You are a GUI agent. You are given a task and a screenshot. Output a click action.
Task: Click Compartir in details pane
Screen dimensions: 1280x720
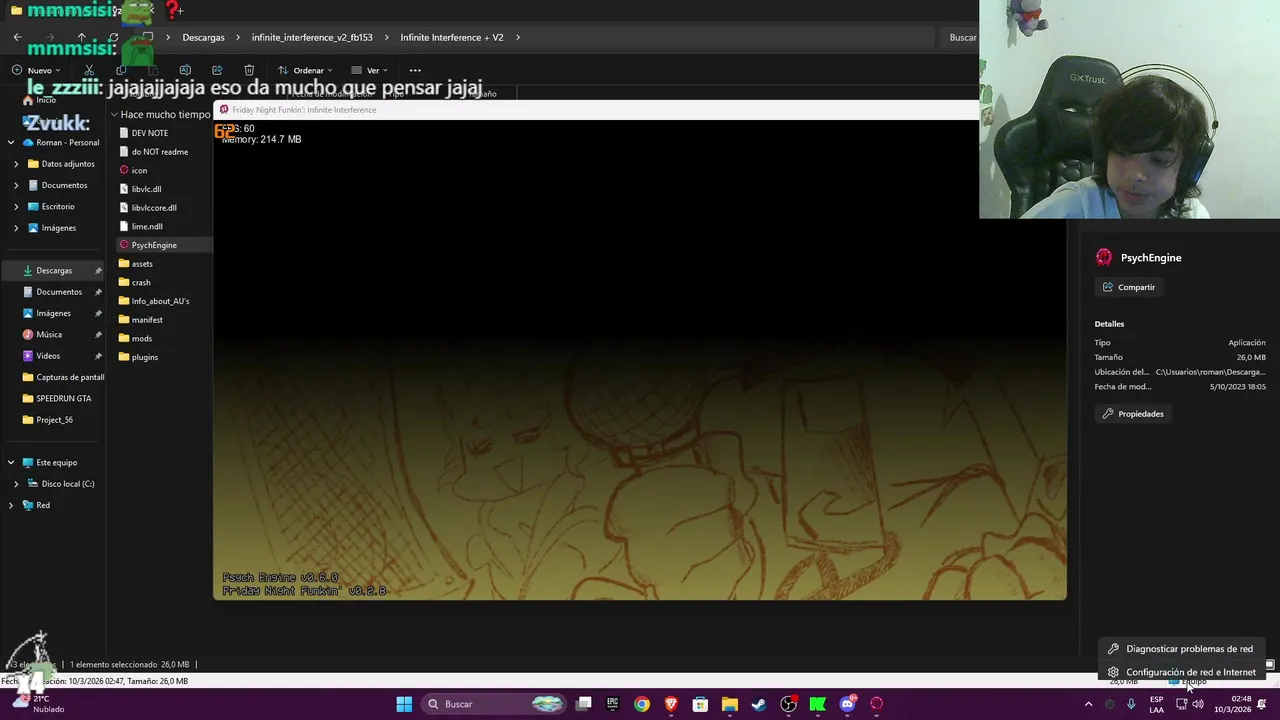tap(1129, 287)
